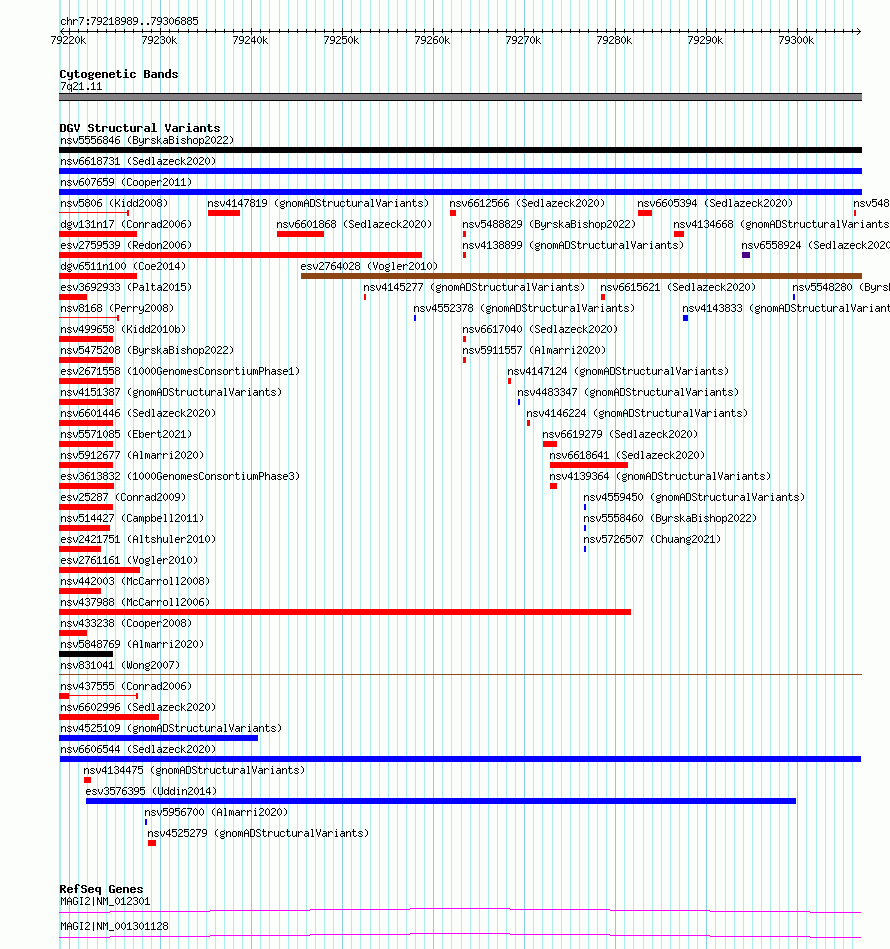Open esv2761161 (Vogler2010) variant
890x949 pixels.
click(x=129, y=560)
